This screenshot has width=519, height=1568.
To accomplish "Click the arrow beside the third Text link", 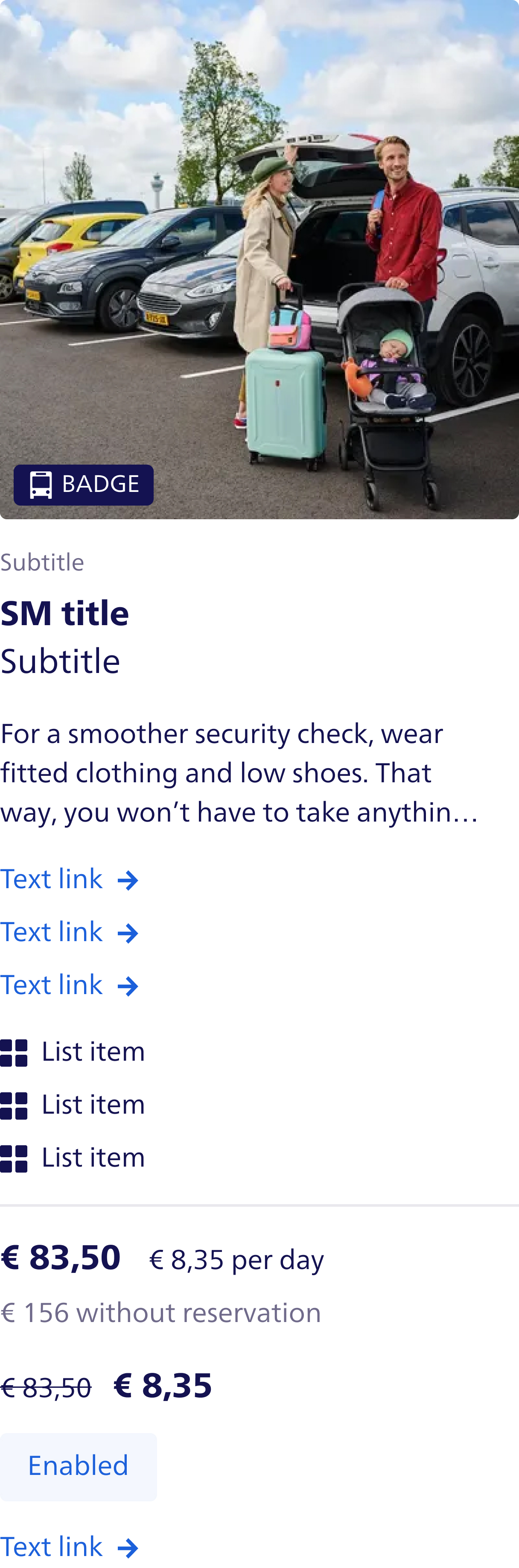I will click(x=128, y=986).
